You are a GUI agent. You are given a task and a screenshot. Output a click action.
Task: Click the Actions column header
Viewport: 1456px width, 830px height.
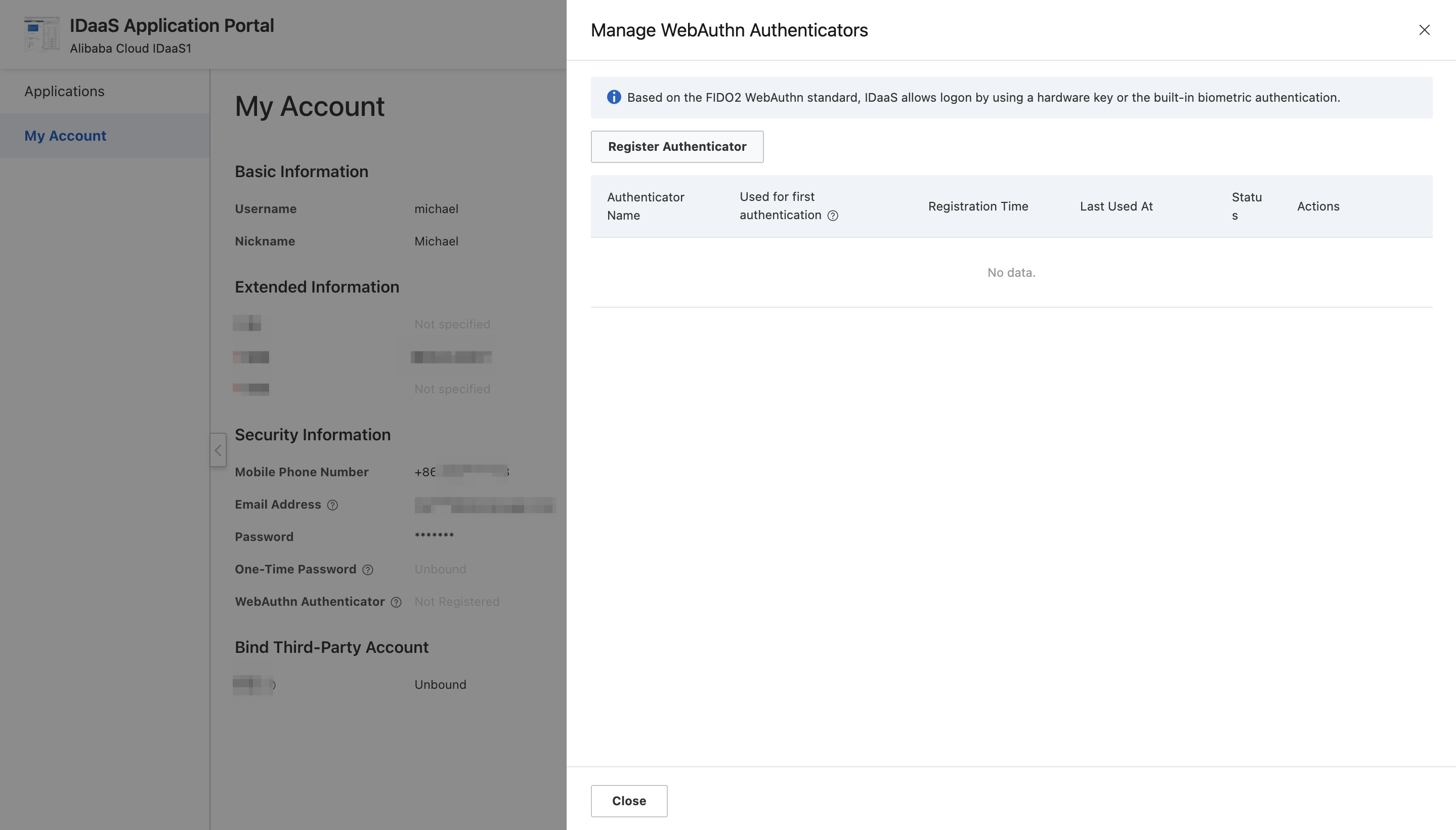(1318, 206)
